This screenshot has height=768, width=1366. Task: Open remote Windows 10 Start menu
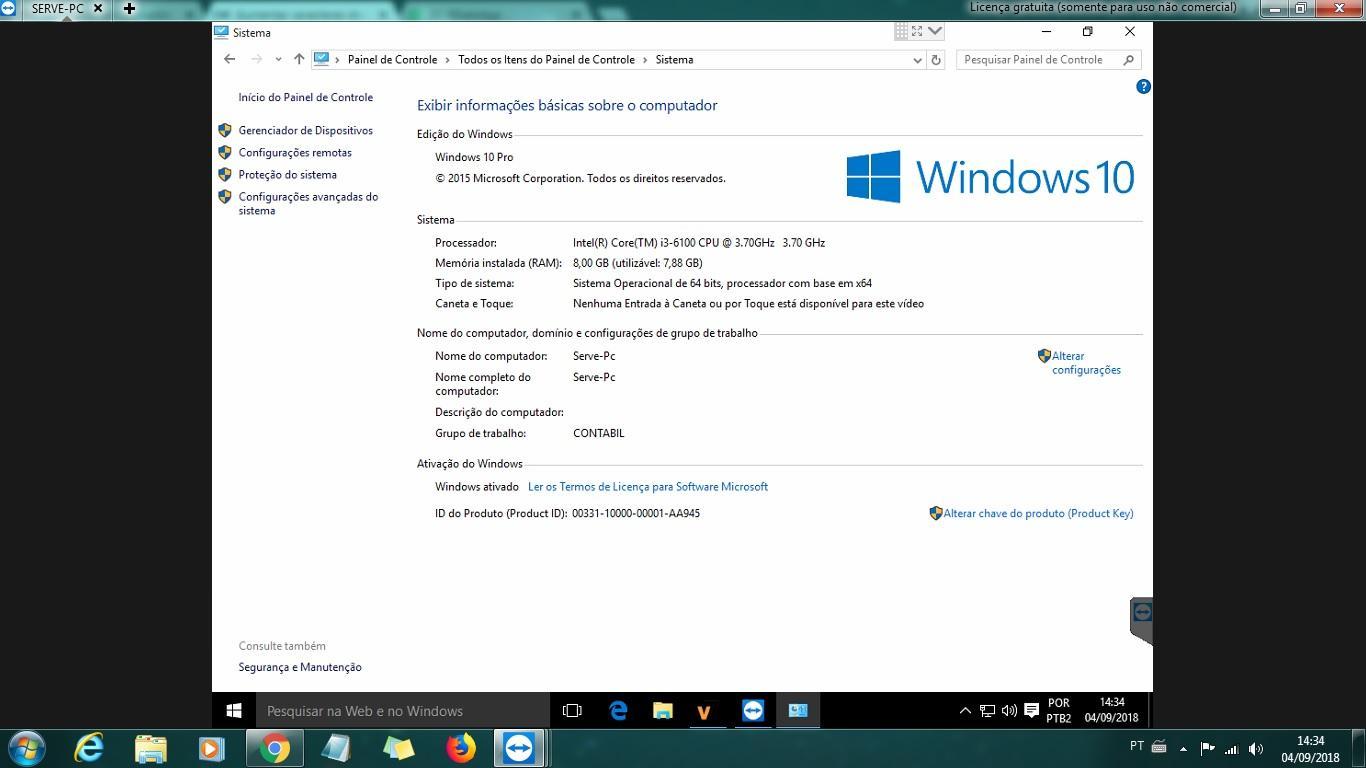click(x=234, y=711)
